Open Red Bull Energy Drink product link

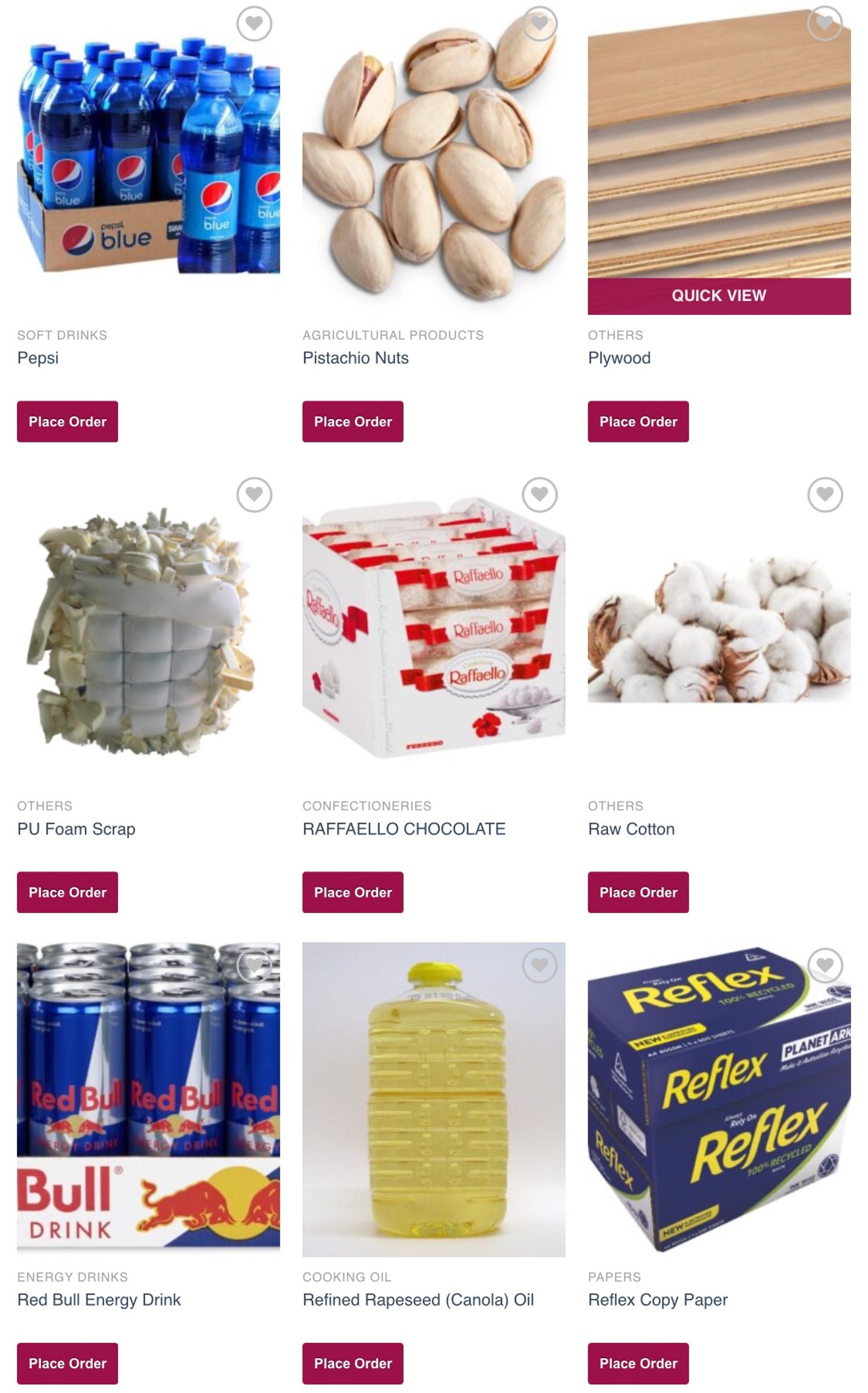pos(99,1300)
